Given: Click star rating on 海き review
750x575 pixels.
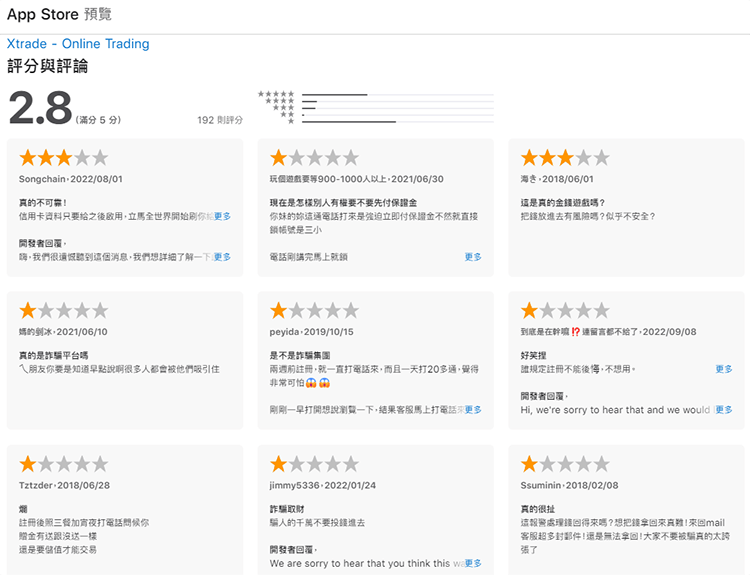Looking at the screenshot, I should [x=565, y=158].
